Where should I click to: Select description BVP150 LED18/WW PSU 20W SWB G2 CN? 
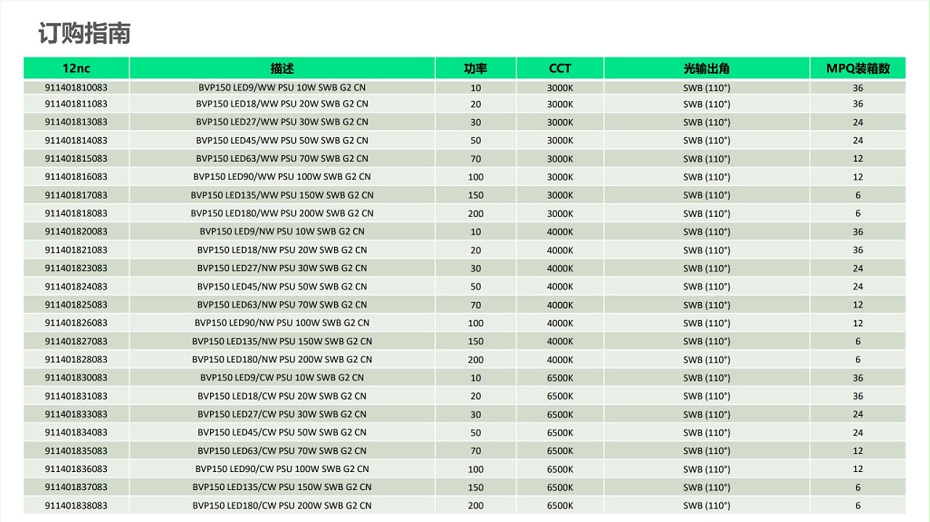pos(282,104)
